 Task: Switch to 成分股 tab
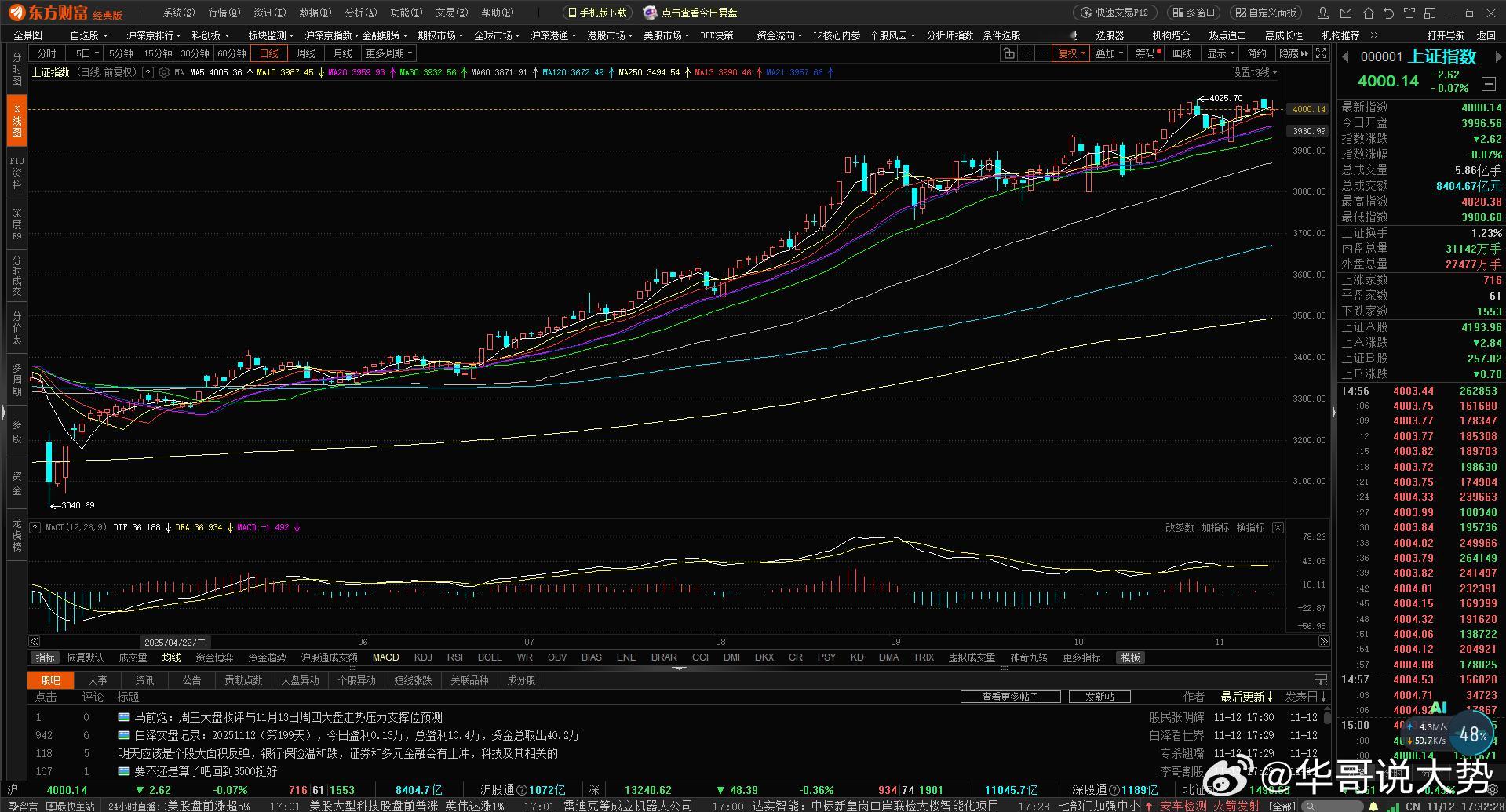(x=521, y=680)
